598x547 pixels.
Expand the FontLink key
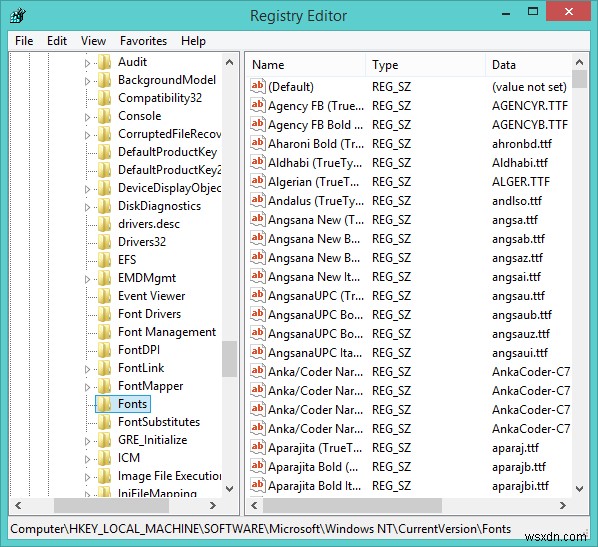click(87, 369)
